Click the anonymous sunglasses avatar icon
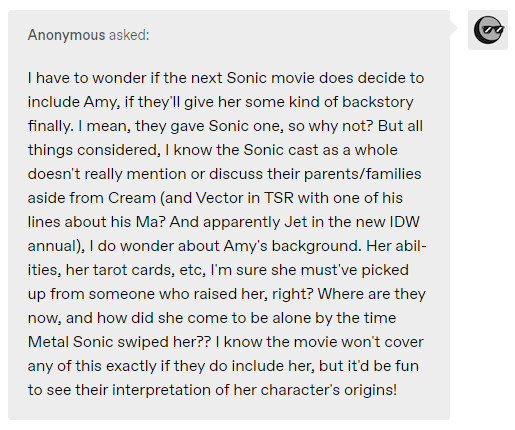This screenshot has width=515, height=430. coord(488,30)
